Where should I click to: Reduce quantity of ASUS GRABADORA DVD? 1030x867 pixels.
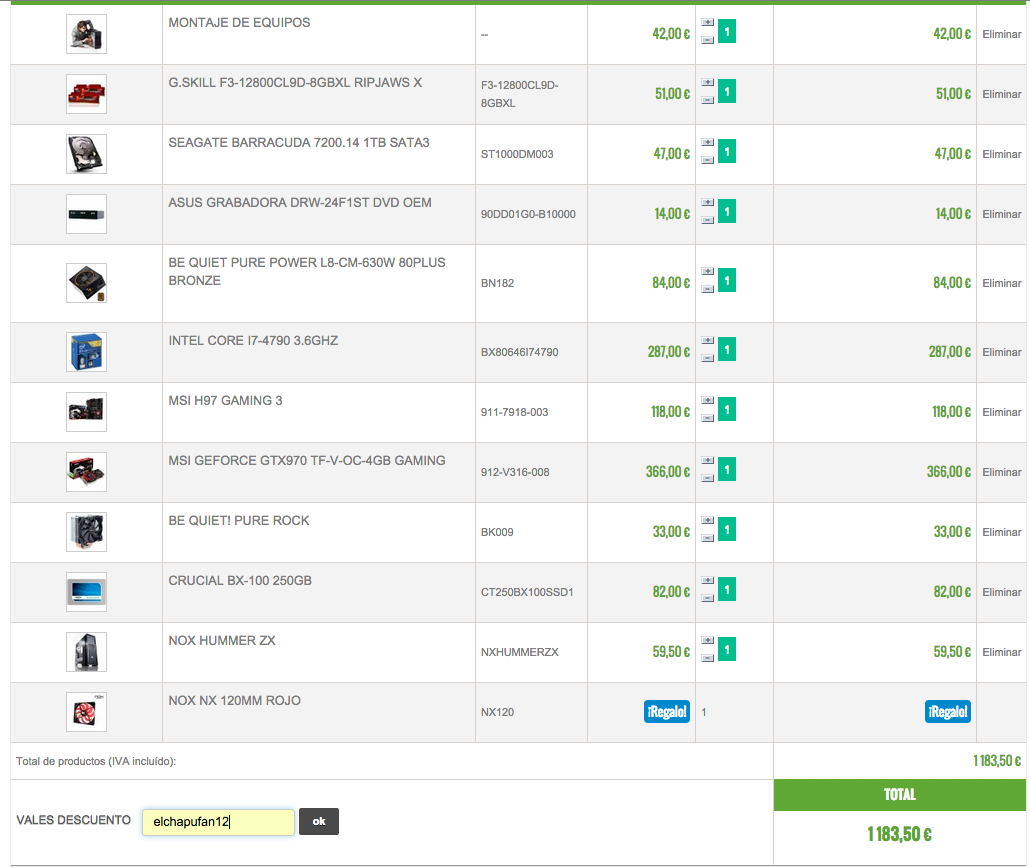[707, 220]
